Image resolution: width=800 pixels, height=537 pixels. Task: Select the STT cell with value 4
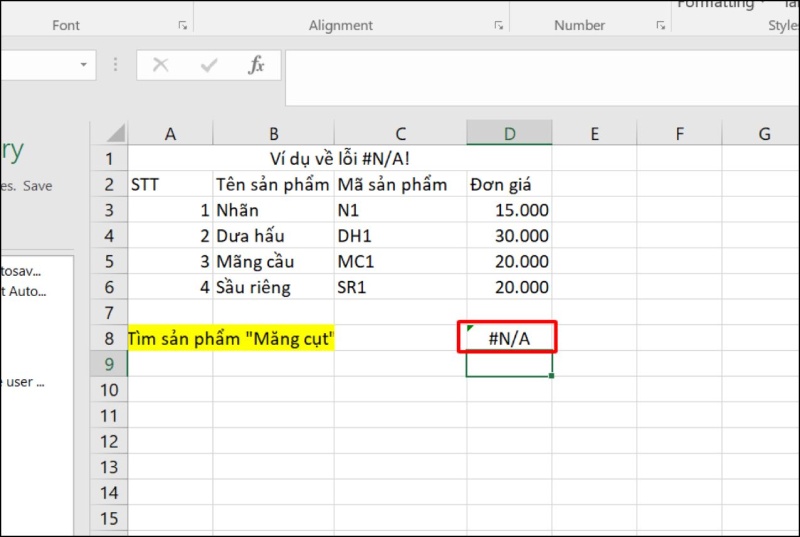(170, 287)
